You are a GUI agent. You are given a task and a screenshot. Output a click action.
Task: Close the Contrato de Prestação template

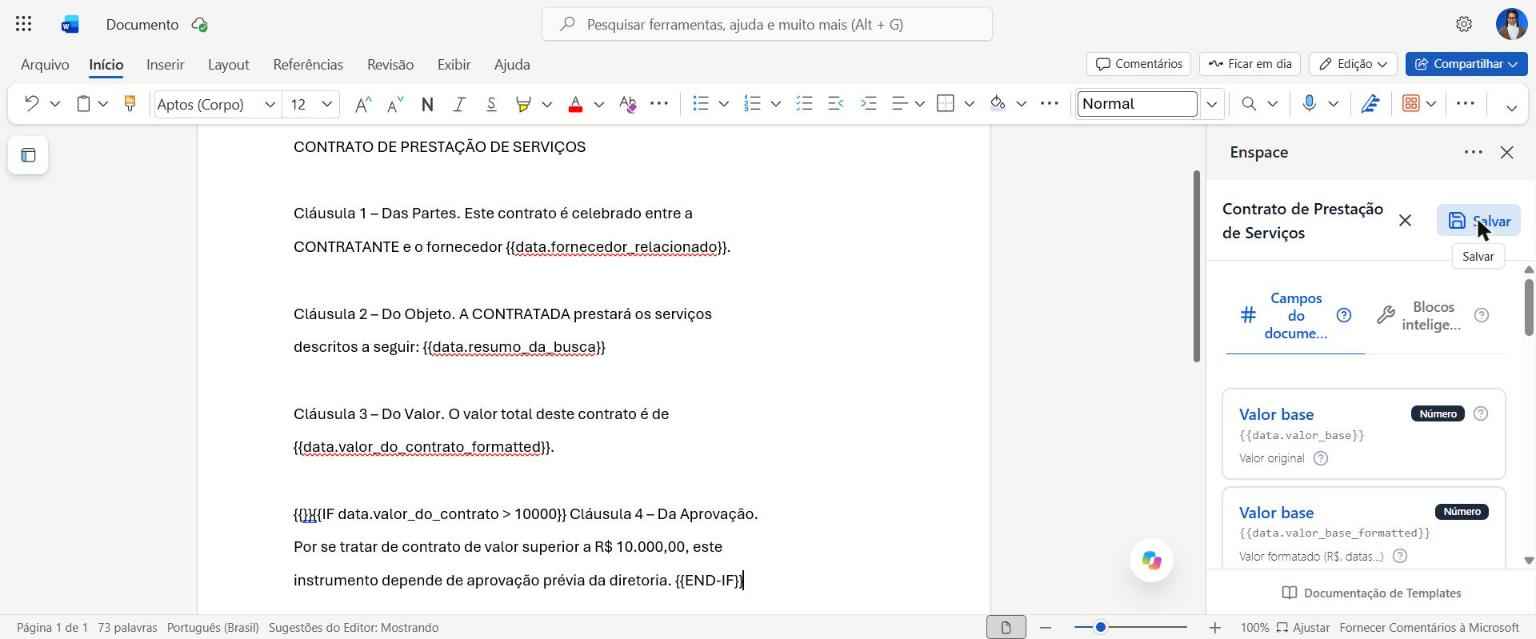pos(1405,221)
